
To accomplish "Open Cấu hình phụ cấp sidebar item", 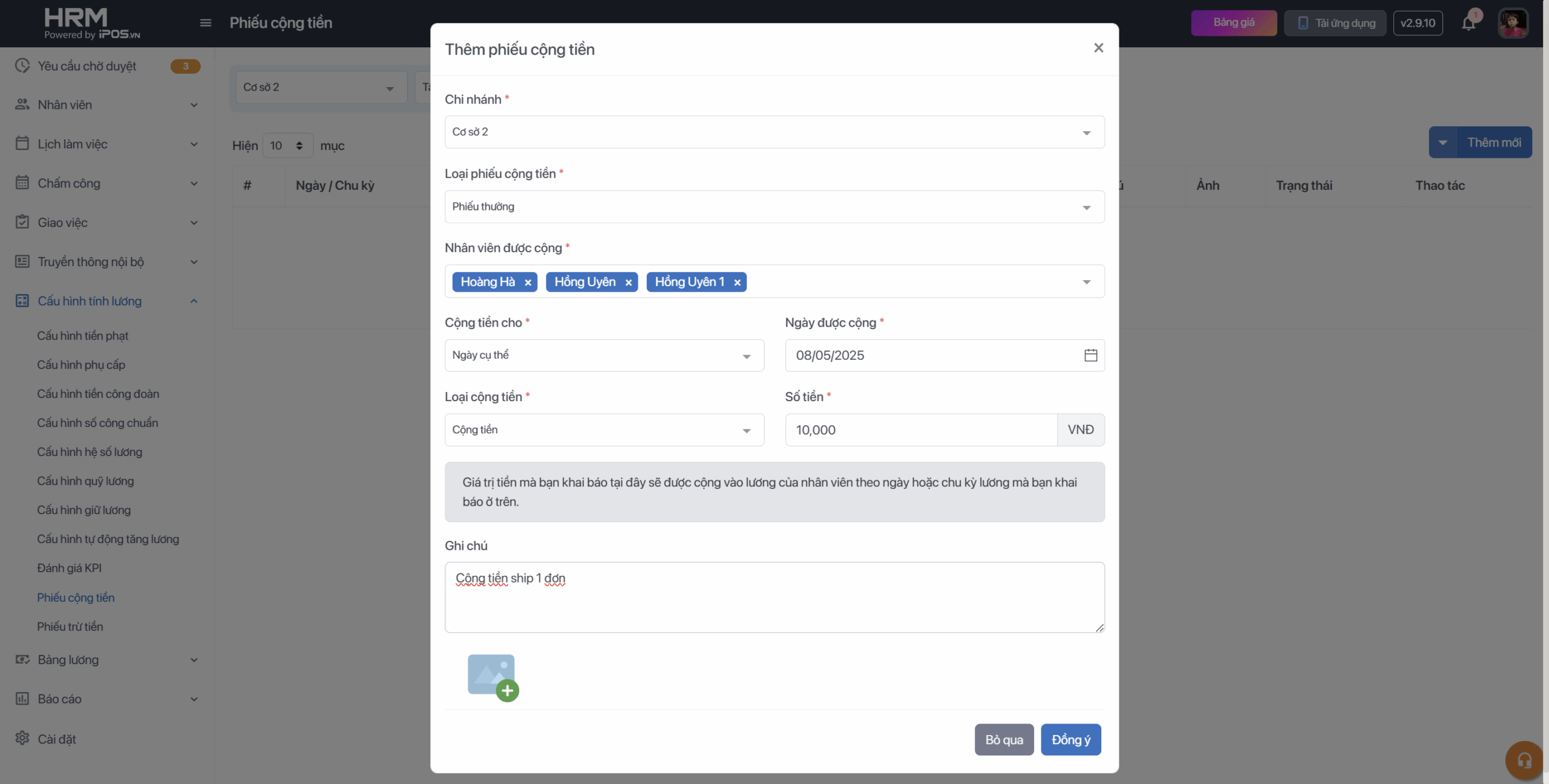I will point(81,365).
